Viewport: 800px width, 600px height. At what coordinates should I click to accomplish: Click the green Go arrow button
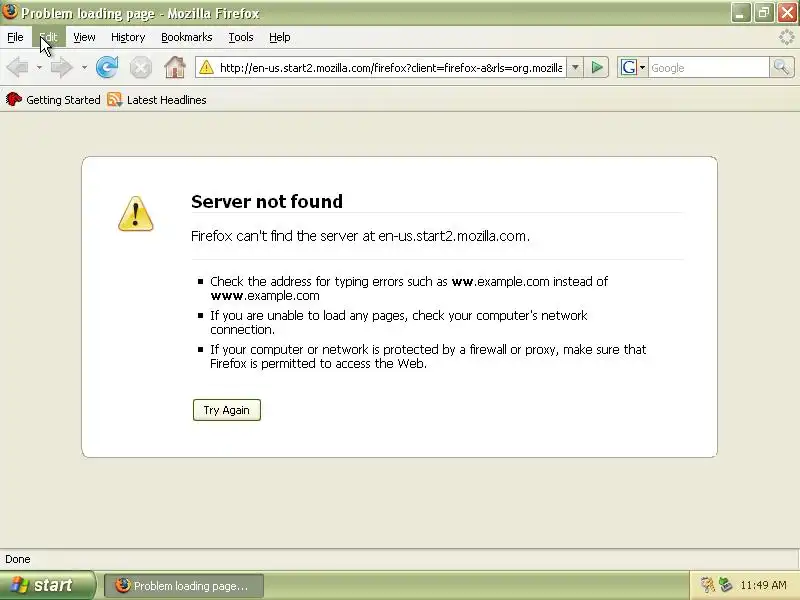(597, 67)
